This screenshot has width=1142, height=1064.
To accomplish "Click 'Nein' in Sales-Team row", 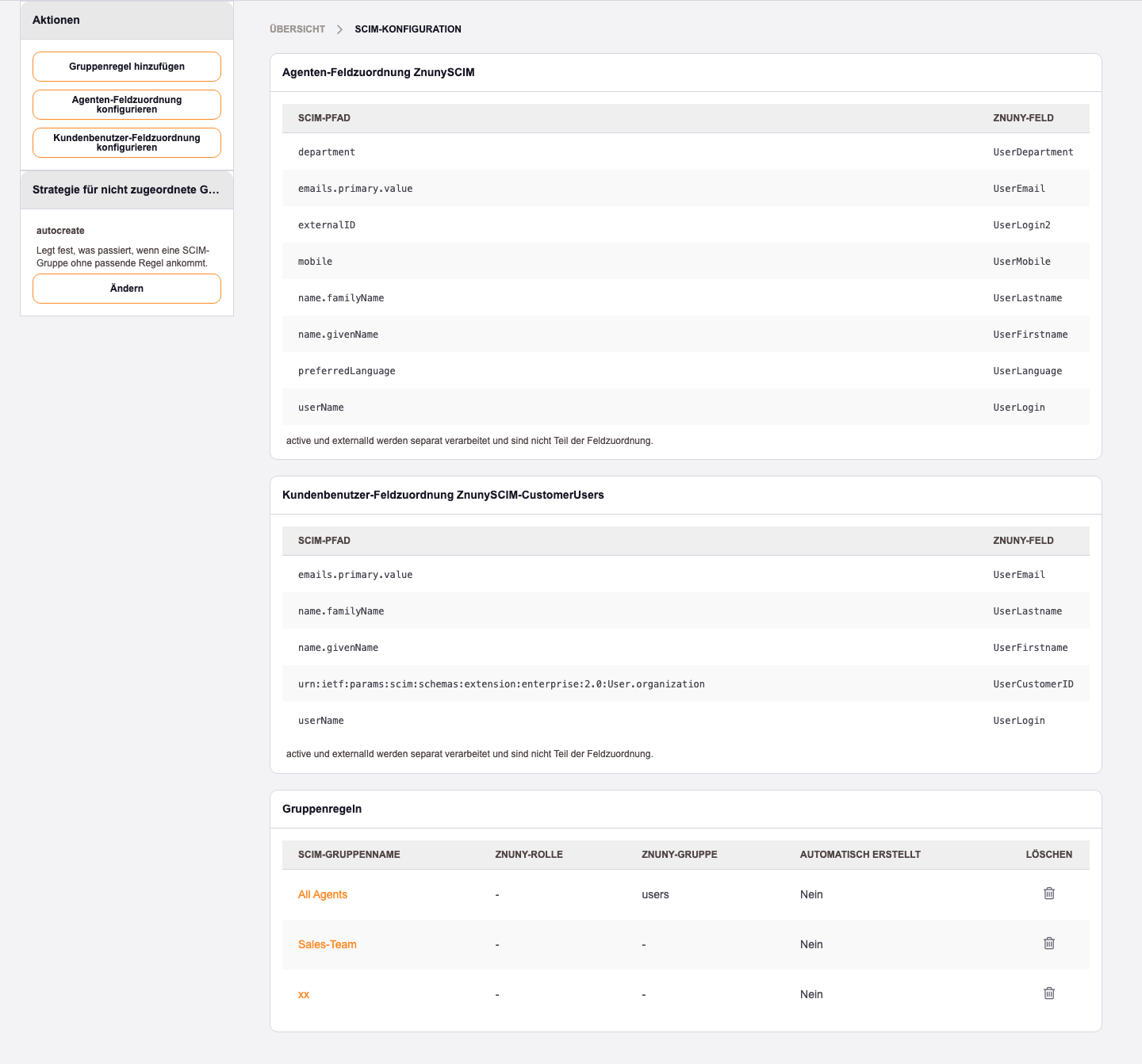I will point(811,944).
